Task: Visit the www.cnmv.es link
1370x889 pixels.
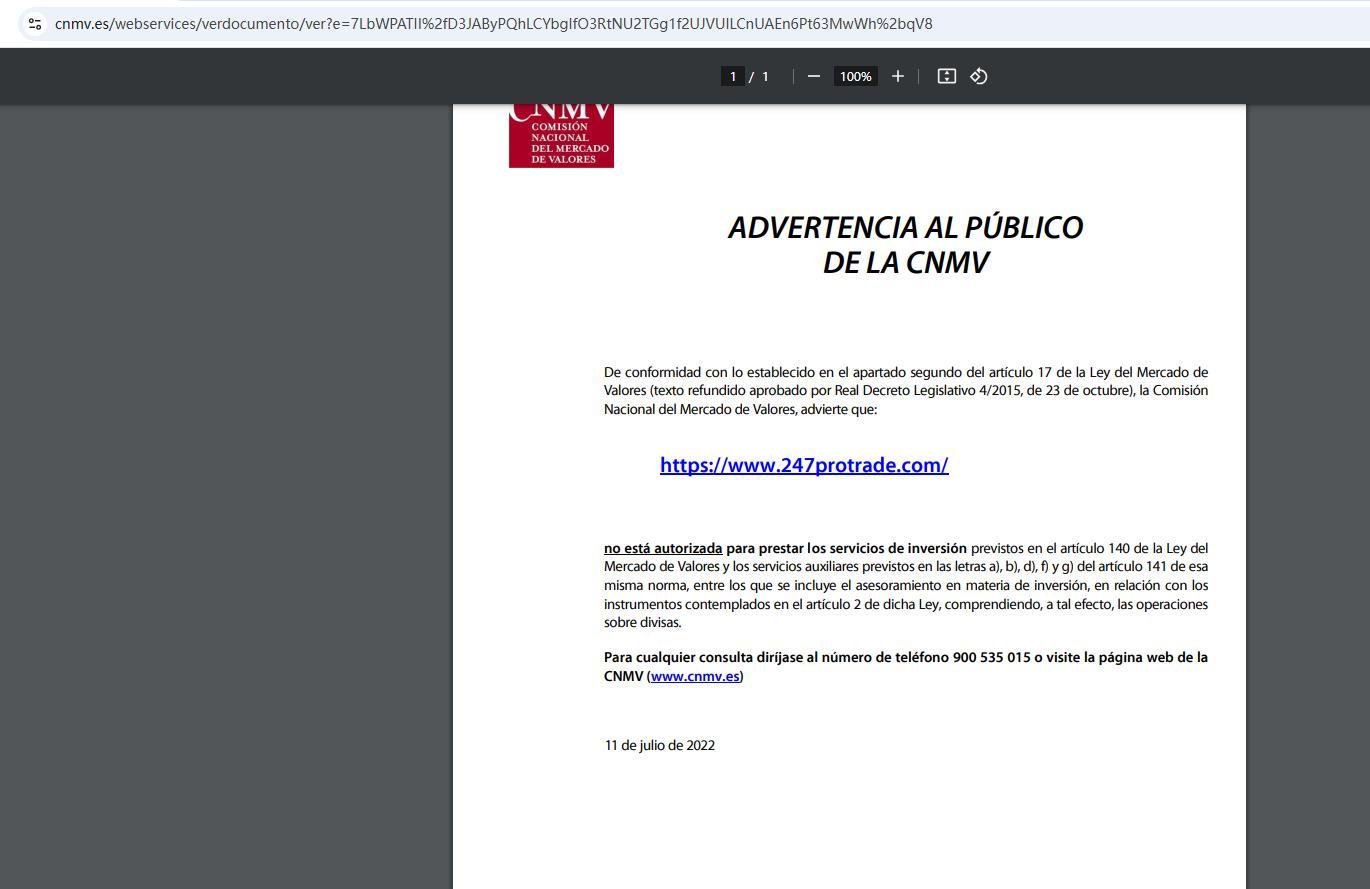Action: click(695, 676)
